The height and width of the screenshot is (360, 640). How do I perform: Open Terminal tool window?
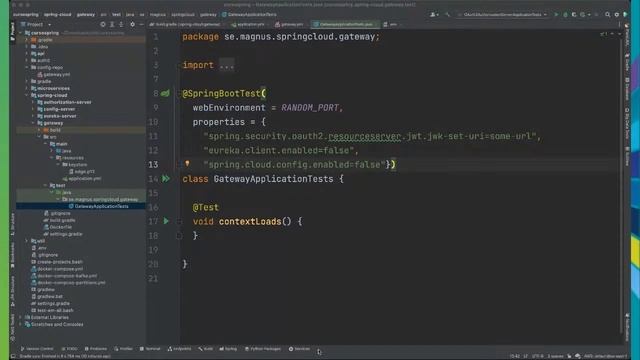(150, 349)
